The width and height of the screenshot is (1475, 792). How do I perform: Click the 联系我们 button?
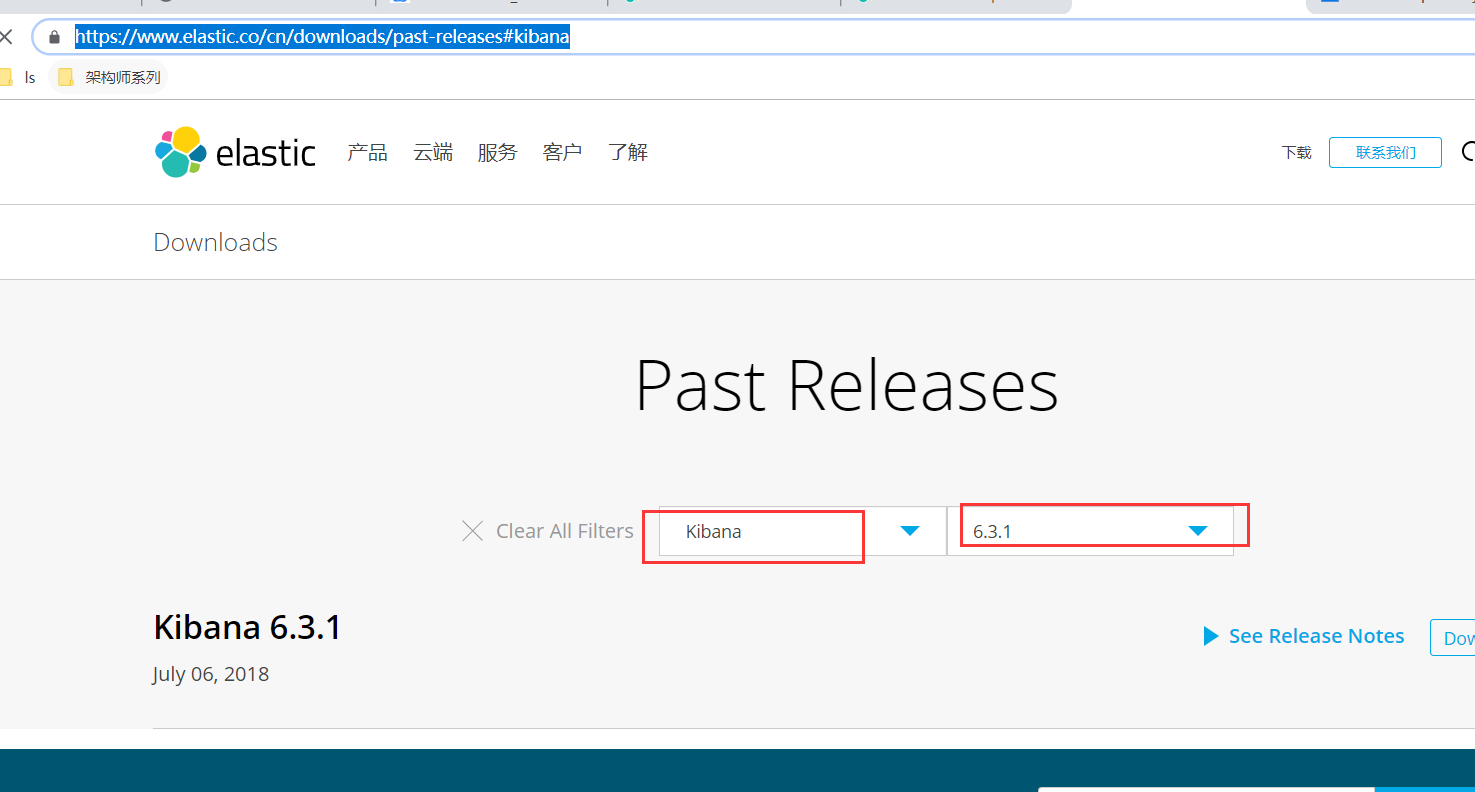coord(1385,152)
